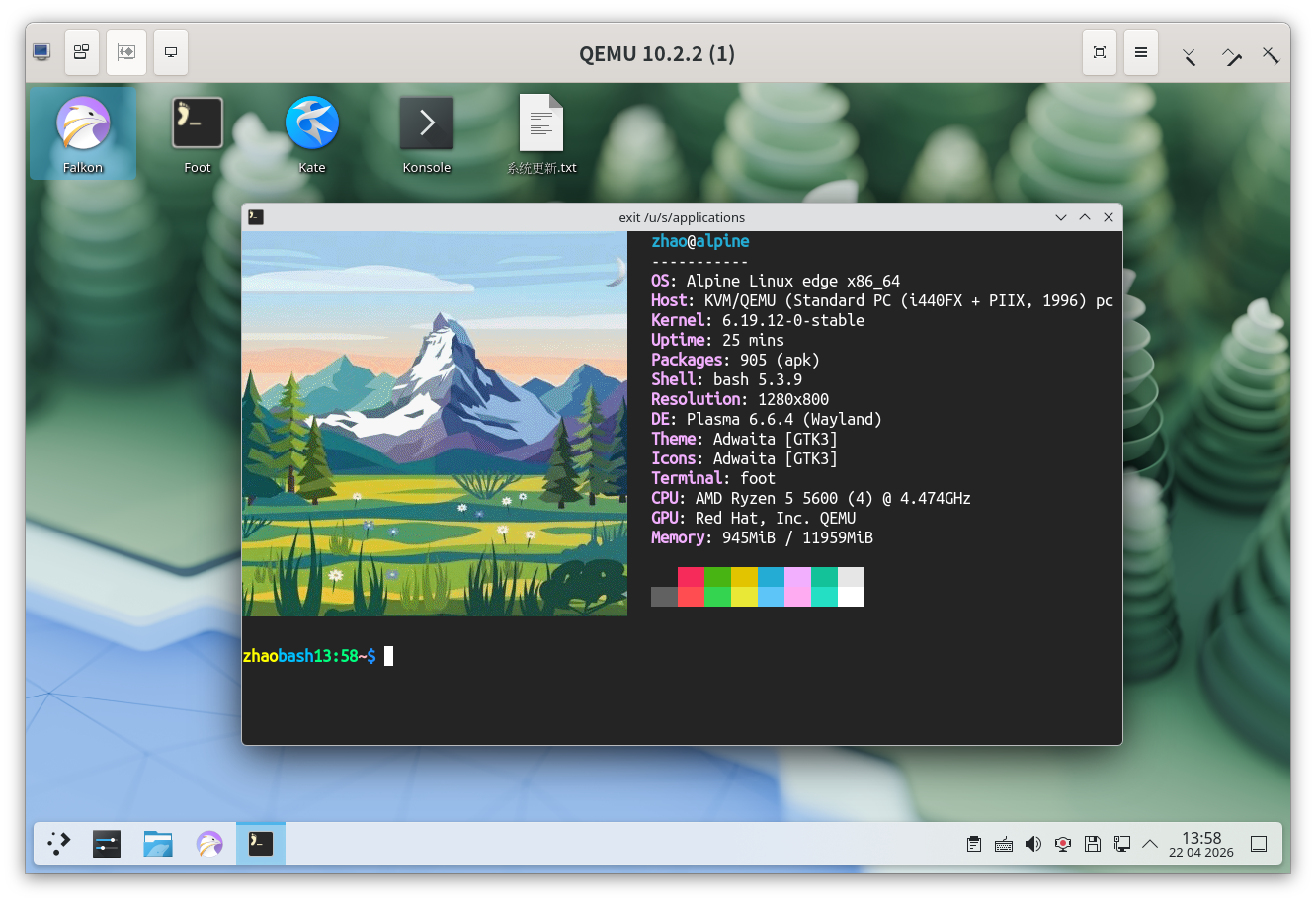The image size is (1316, 902).
Task: Click the red-dot tray icon beside the volume icon
Action: tap(1063, 844)
